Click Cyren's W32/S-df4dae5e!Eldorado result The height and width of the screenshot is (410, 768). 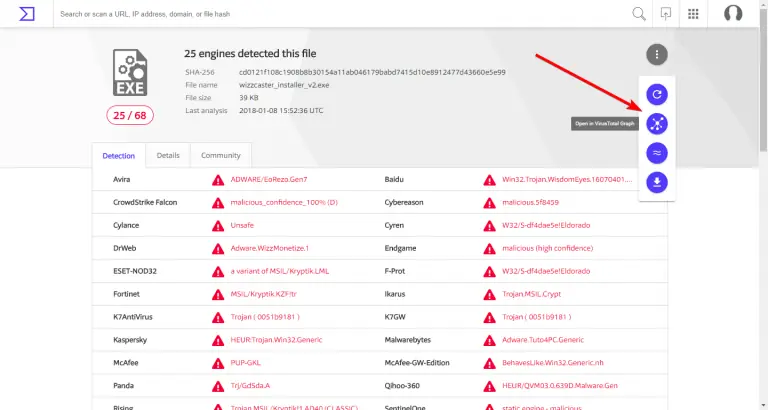coord(546,225)
